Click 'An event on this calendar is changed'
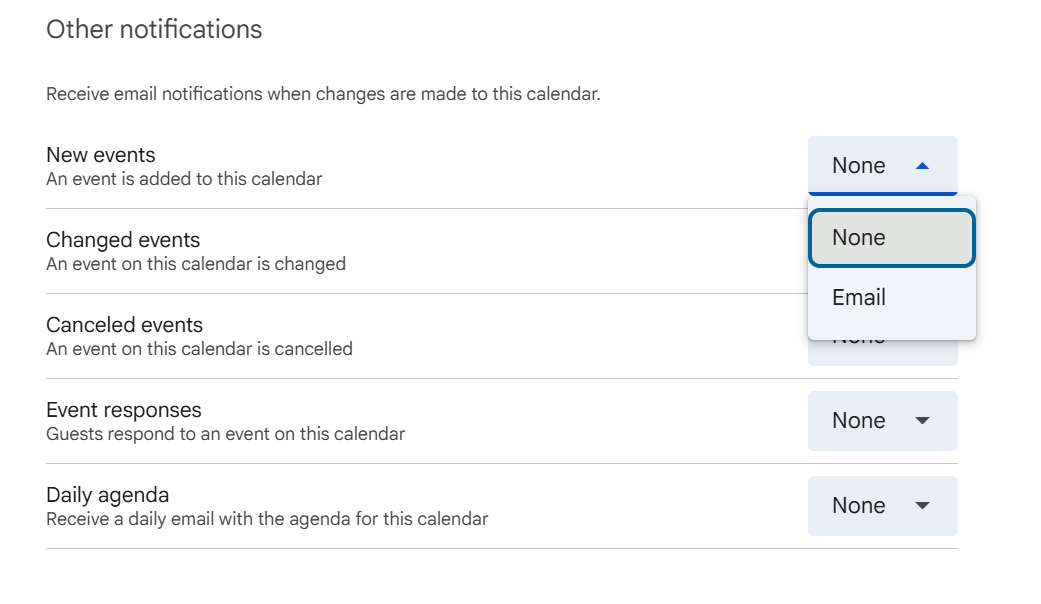This screenshot has width=1041, height=604. [196, 265]
